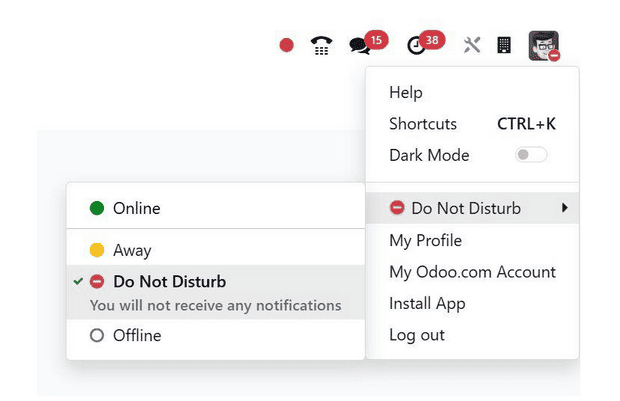Viewport: 620px width, 401px height.
Task: Open the VoIP phone dialer icon
Action: [x=321, y=45]
